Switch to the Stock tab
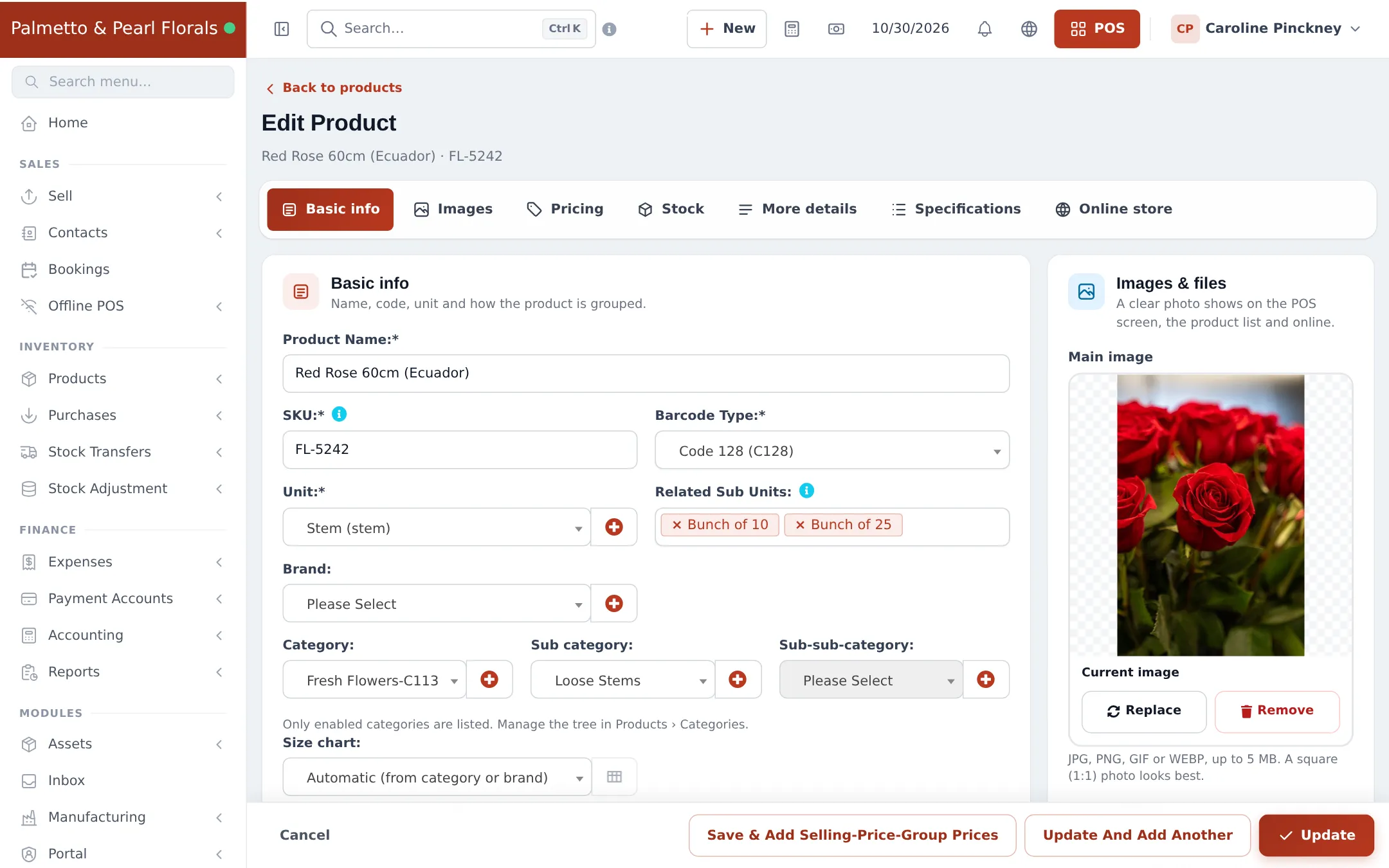Viewport: 1389px width, 868px height. tap(671, 210)
